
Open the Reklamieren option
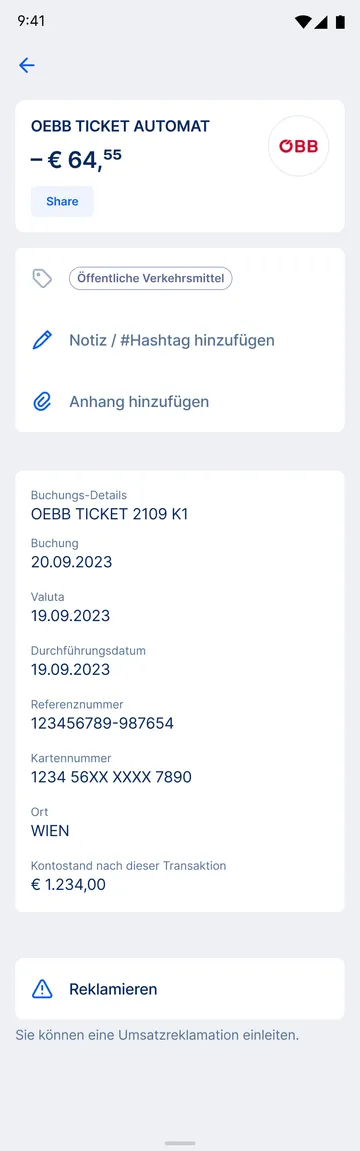180,989
